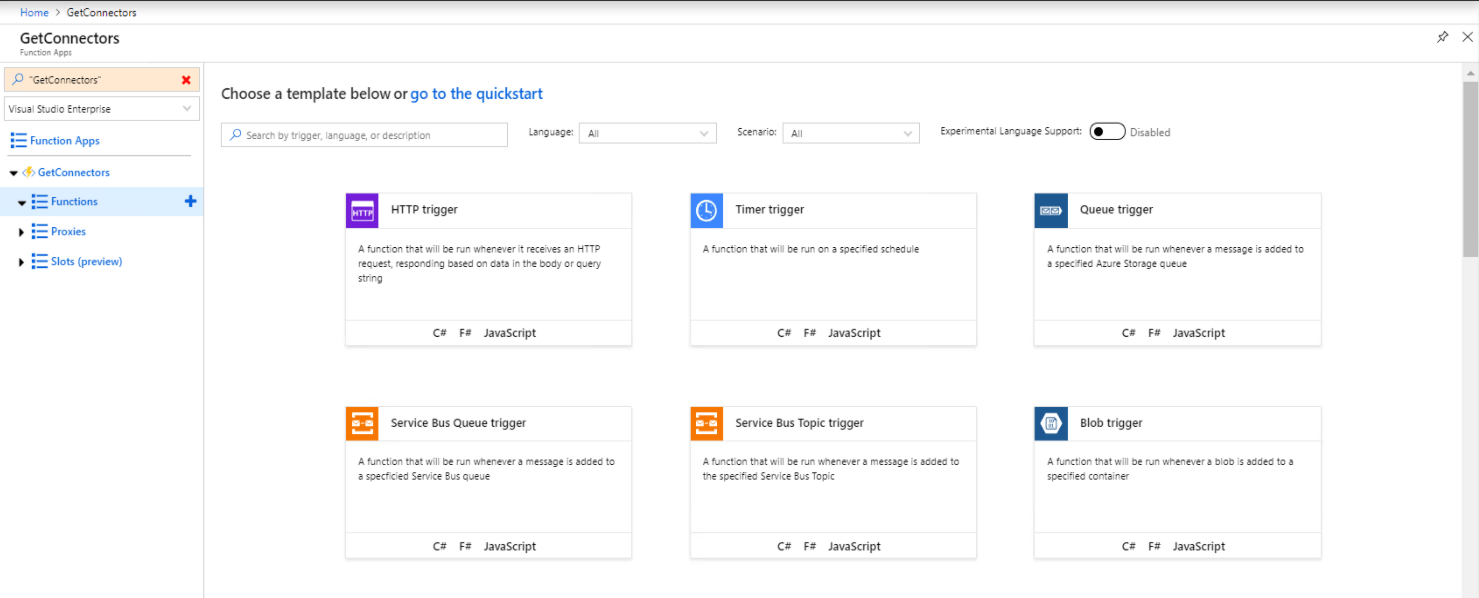Close the GetConnectors blade
The height and width of the screenshot is (598, 1479).
(1467, 37)
